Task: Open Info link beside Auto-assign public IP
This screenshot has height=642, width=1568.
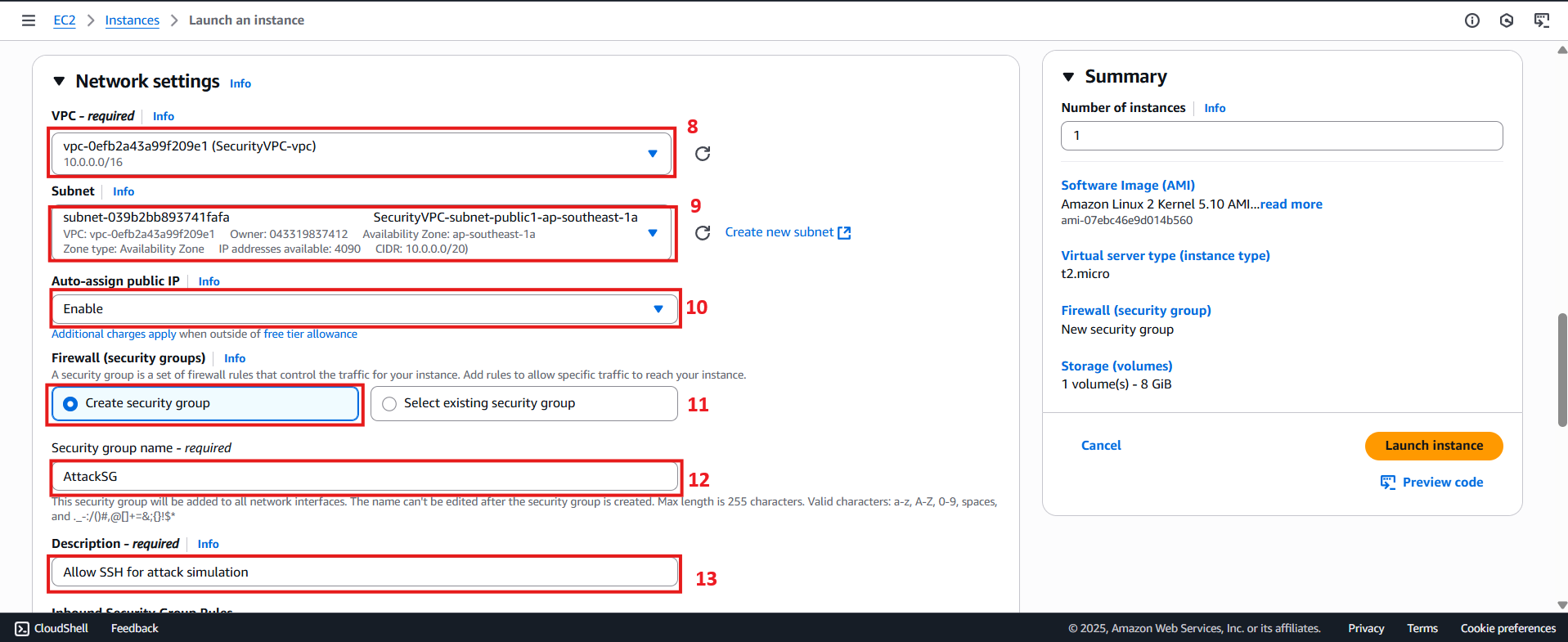Action: coord(209,281)
